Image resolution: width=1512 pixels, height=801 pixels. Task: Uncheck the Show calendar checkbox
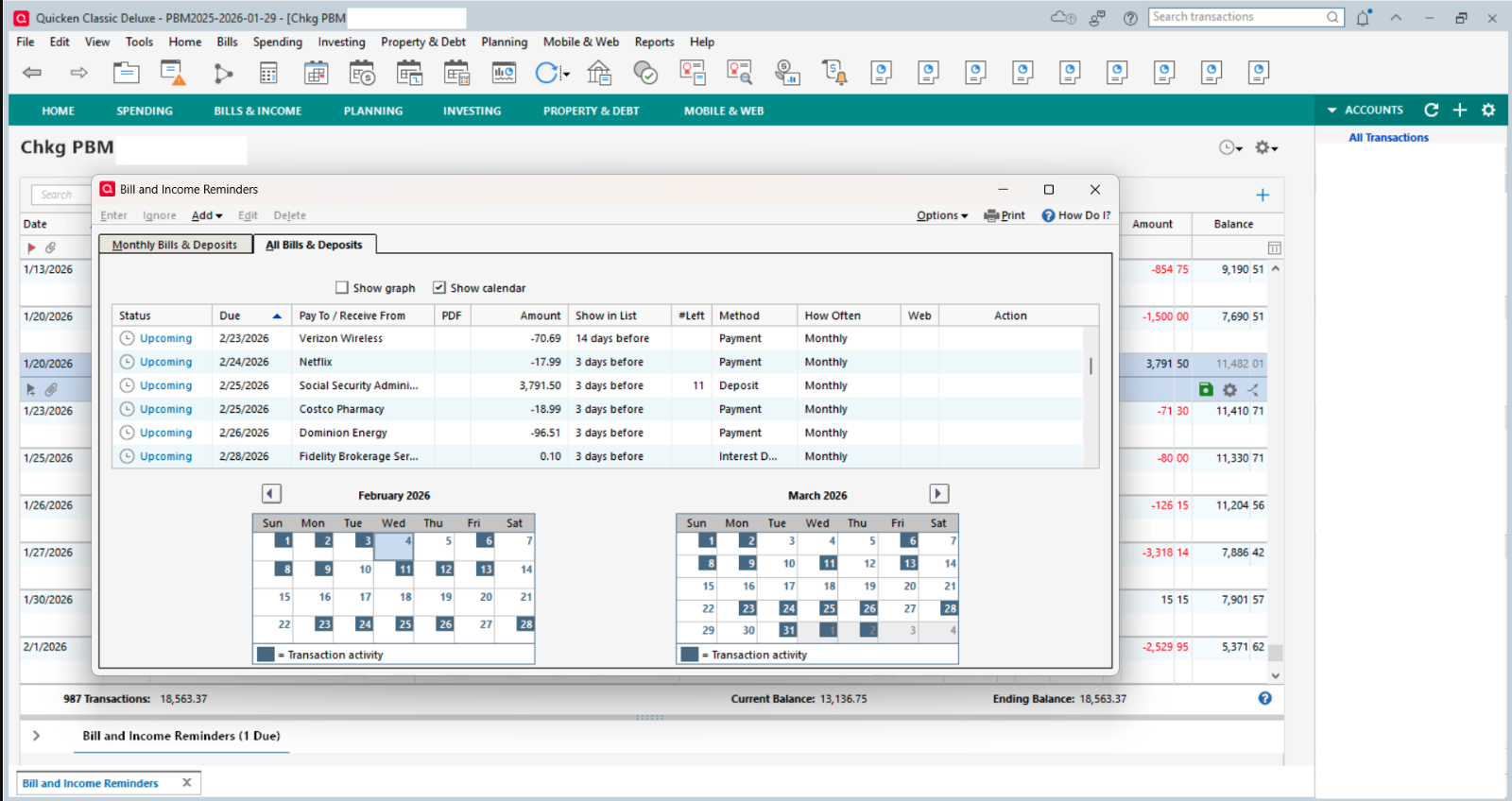tap(439, 288)
